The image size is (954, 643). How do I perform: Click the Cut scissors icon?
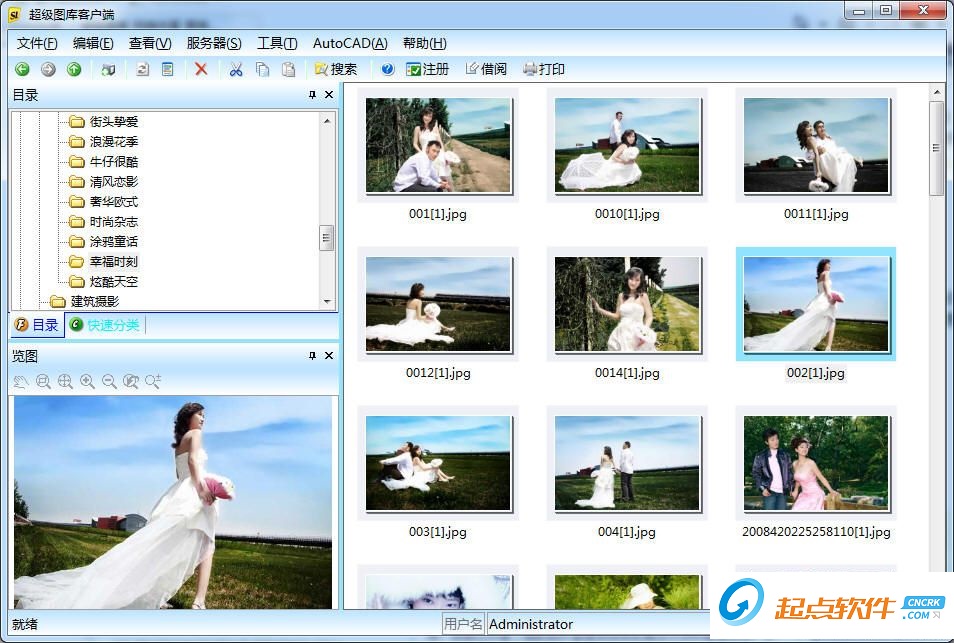(x=234, y=69)
